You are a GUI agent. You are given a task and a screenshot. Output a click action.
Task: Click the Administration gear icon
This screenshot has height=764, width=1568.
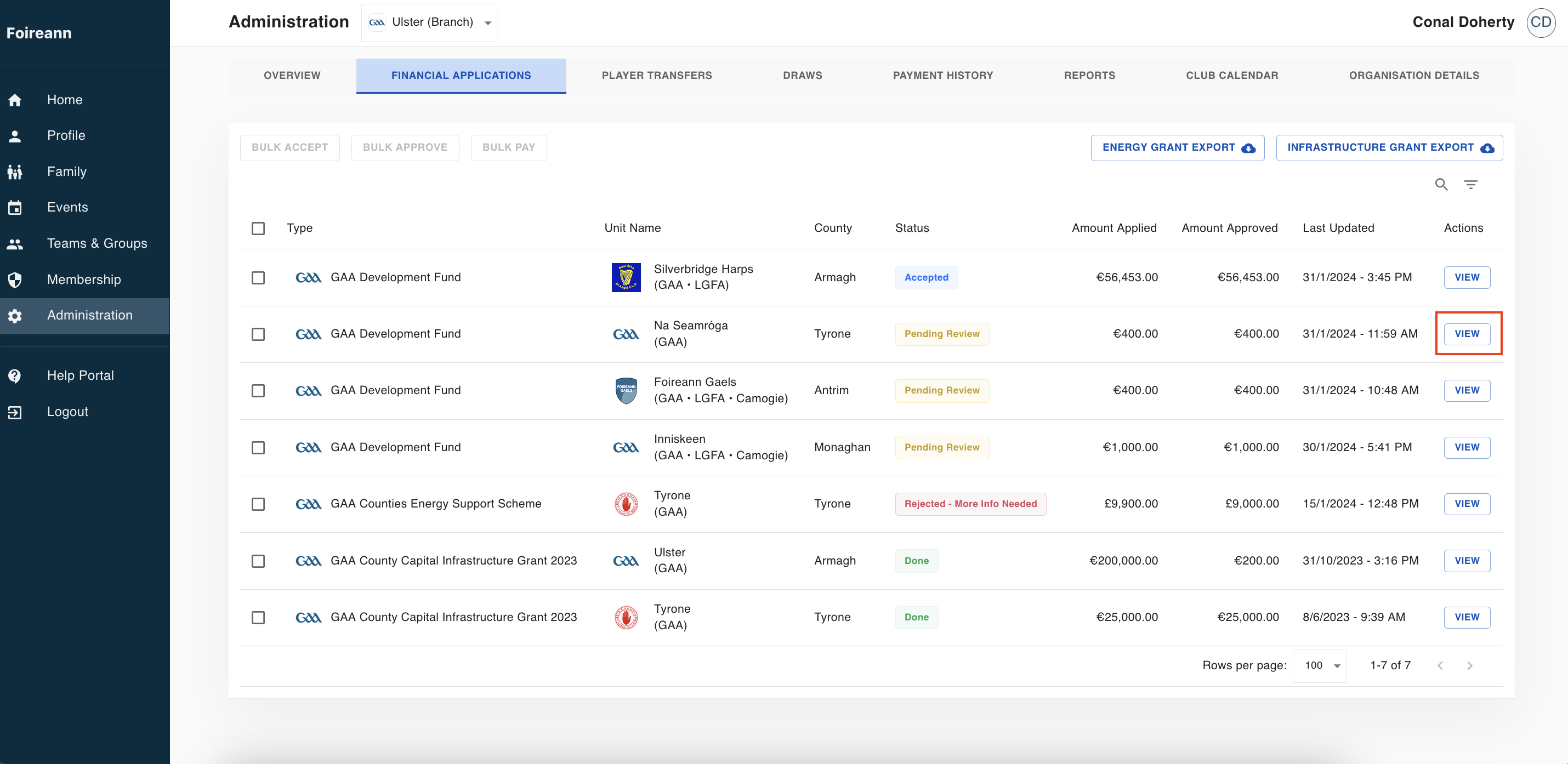coord(15,316)
